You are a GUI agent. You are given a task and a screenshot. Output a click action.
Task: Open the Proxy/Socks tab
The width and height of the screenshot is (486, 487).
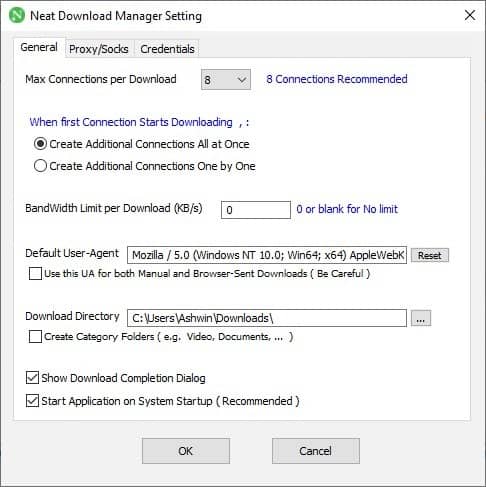99,49
